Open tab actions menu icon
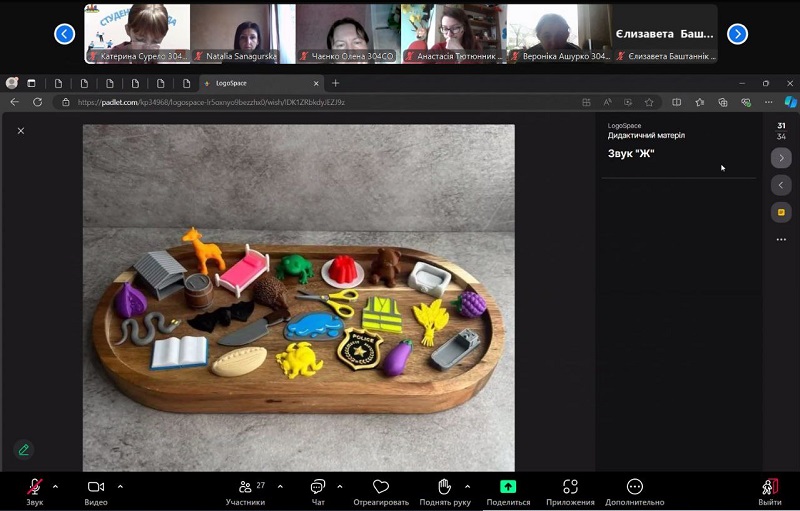This screenshot has width=800, height=511. tap(31, 83)
